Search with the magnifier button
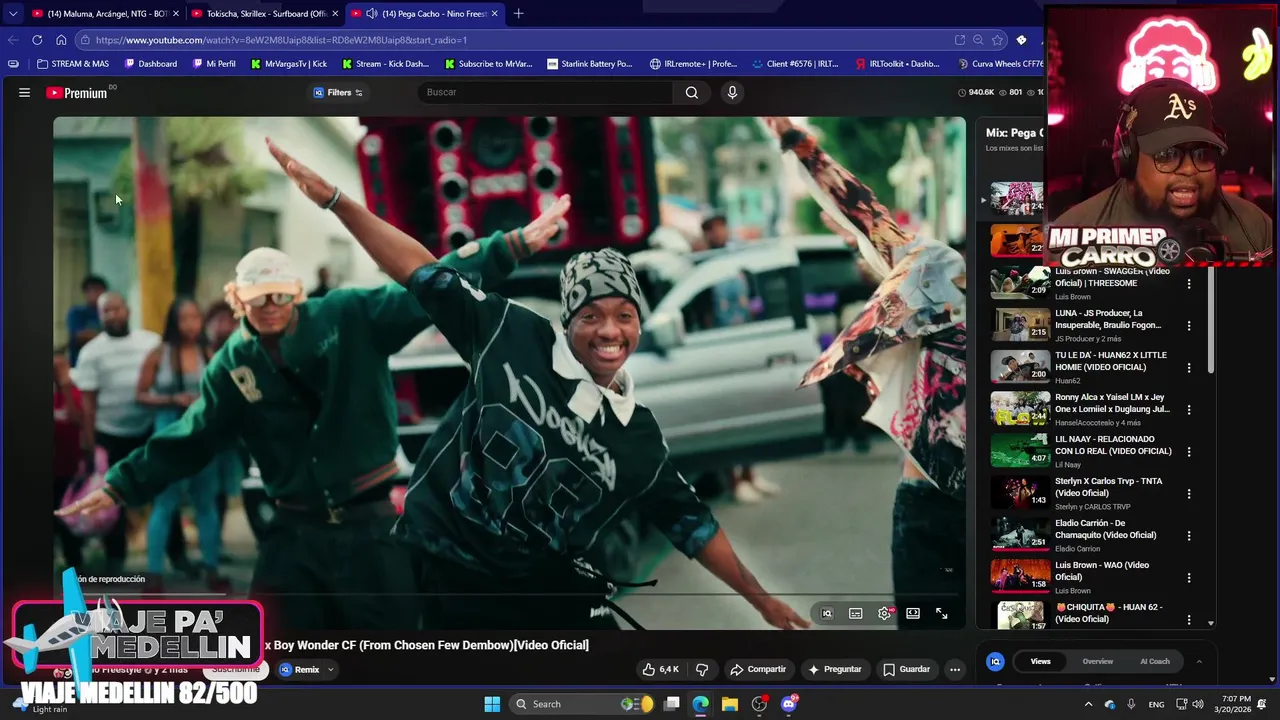The height and width of the screenshot is (720, 1280). (692, 93)
